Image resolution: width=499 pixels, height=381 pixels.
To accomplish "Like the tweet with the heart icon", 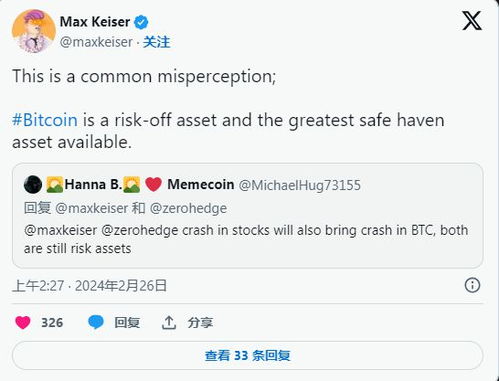I will (x=23, y=322).
